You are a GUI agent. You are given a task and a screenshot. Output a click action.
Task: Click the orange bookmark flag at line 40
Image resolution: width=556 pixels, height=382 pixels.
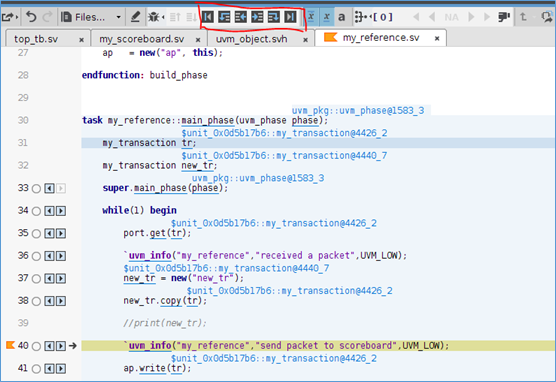point(10,345)
